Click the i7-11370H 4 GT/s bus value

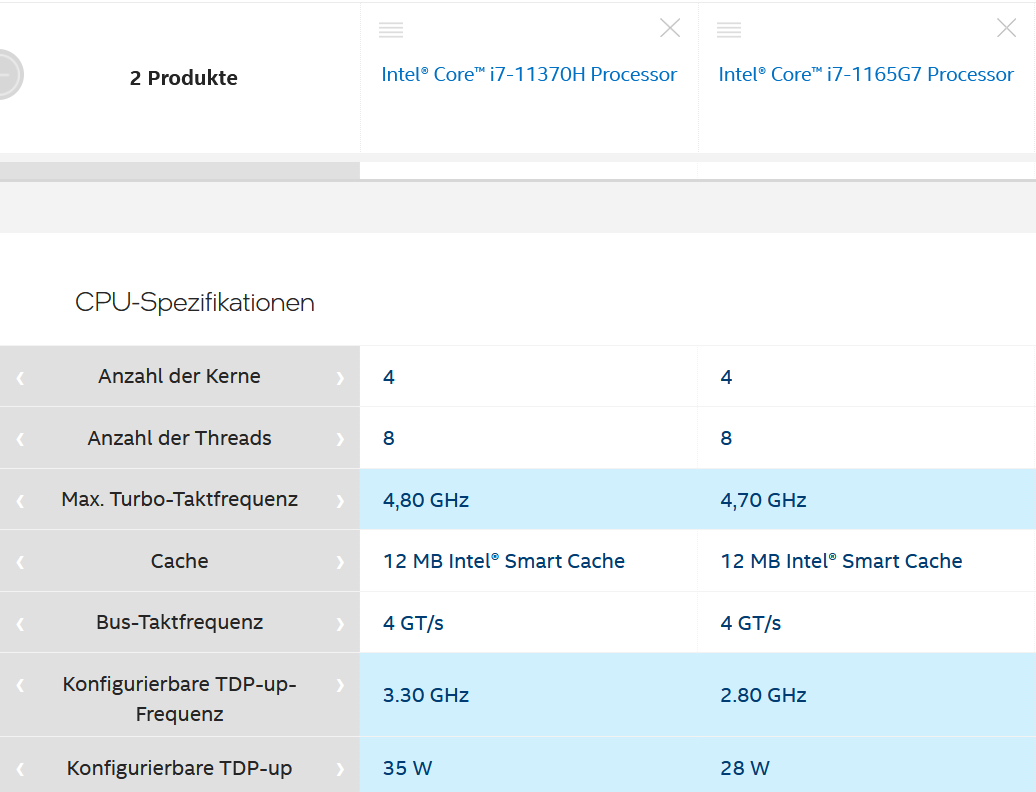click(x=414, y=623)
